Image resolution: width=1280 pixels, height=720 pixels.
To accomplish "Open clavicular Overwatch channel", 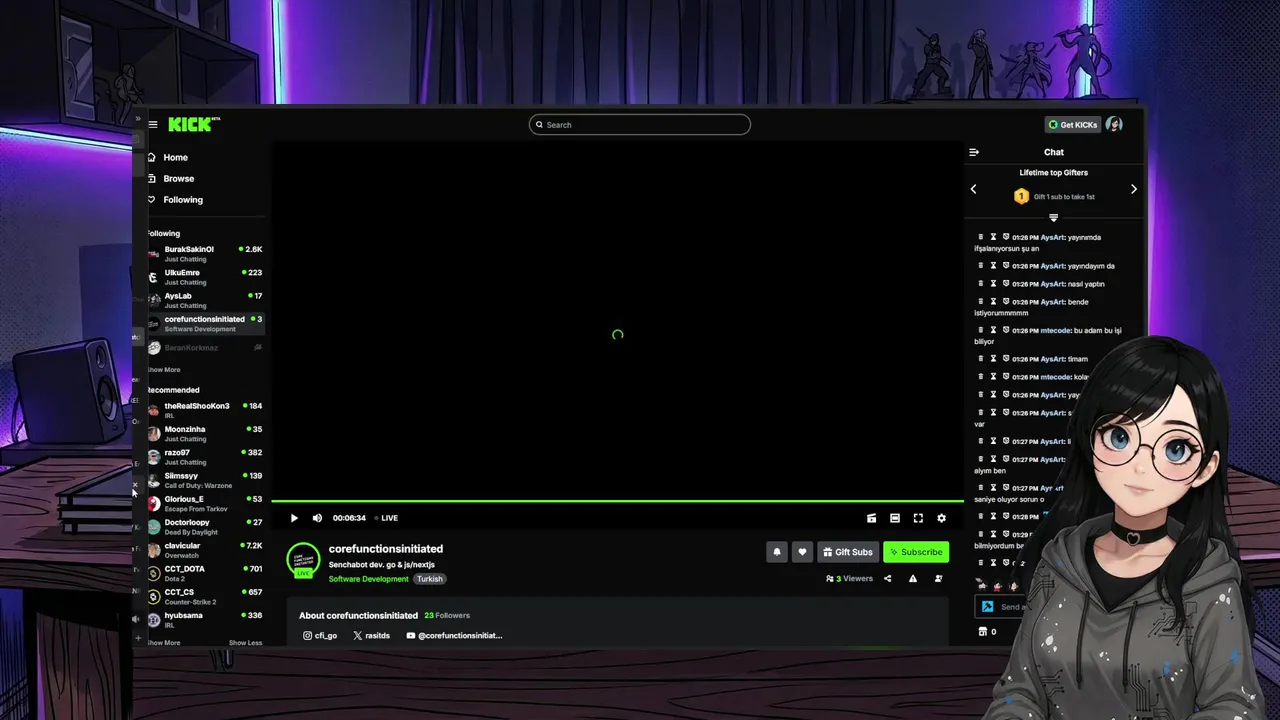I will (205, 550).
